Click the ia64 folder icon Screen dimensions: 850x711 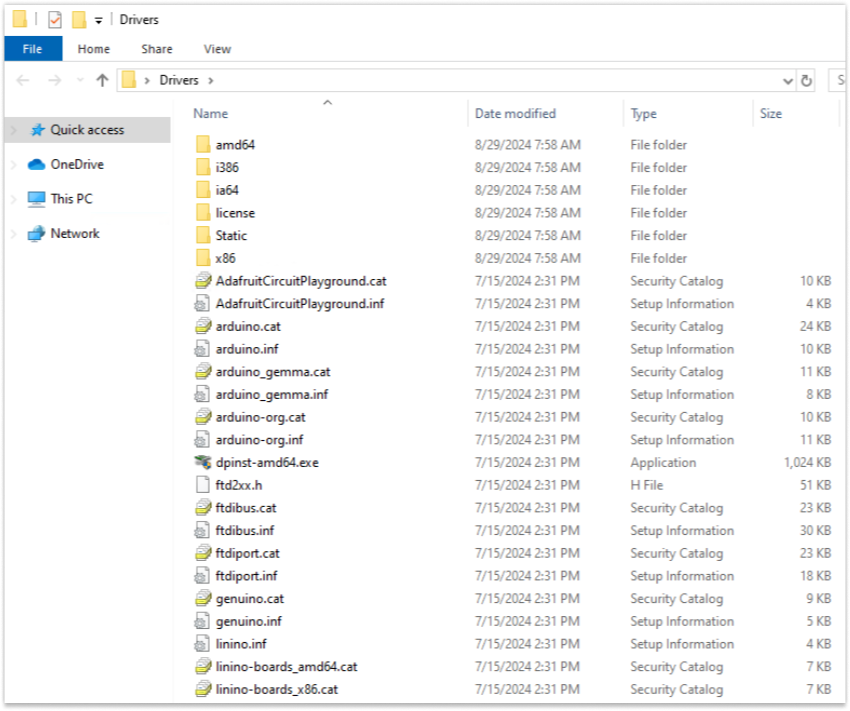203,190
